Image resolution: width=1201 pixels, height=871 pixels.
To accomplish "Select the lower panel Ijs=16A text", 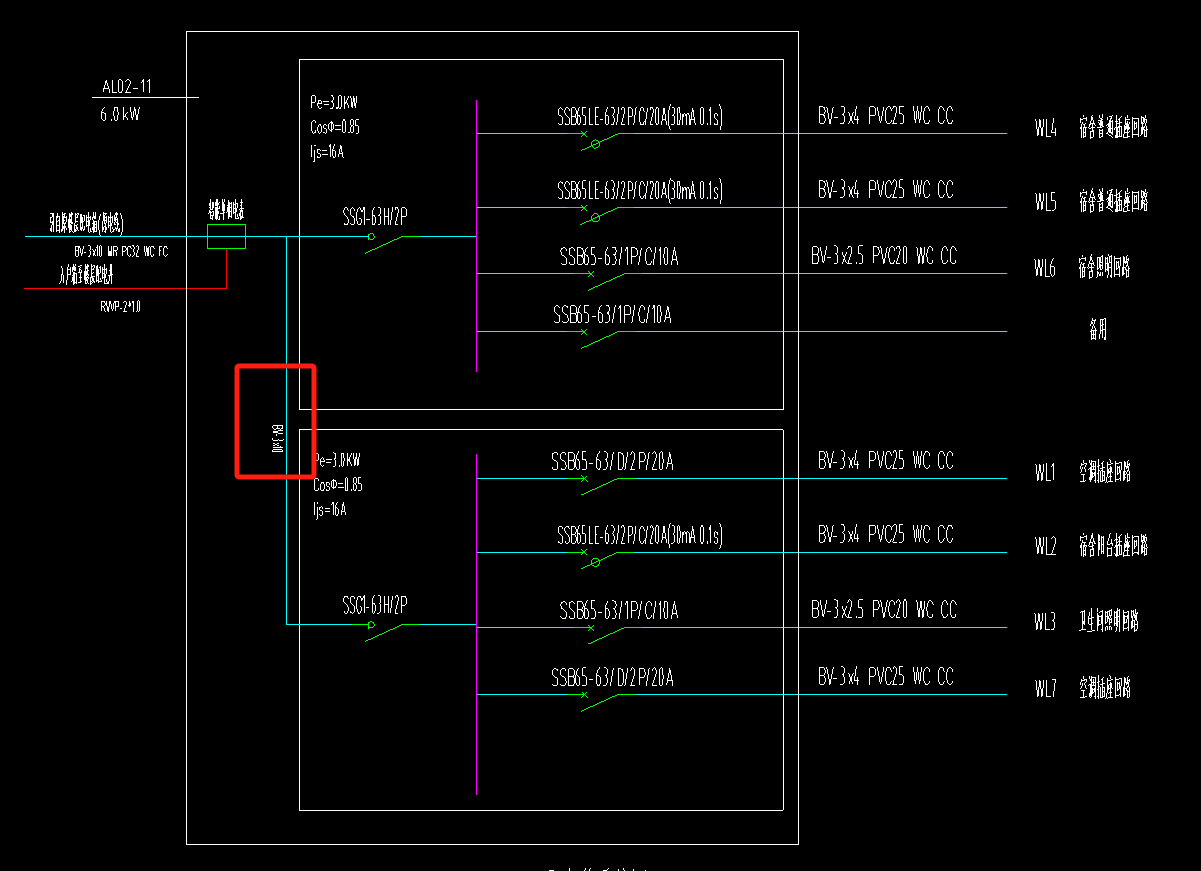I will click(329, 509).
